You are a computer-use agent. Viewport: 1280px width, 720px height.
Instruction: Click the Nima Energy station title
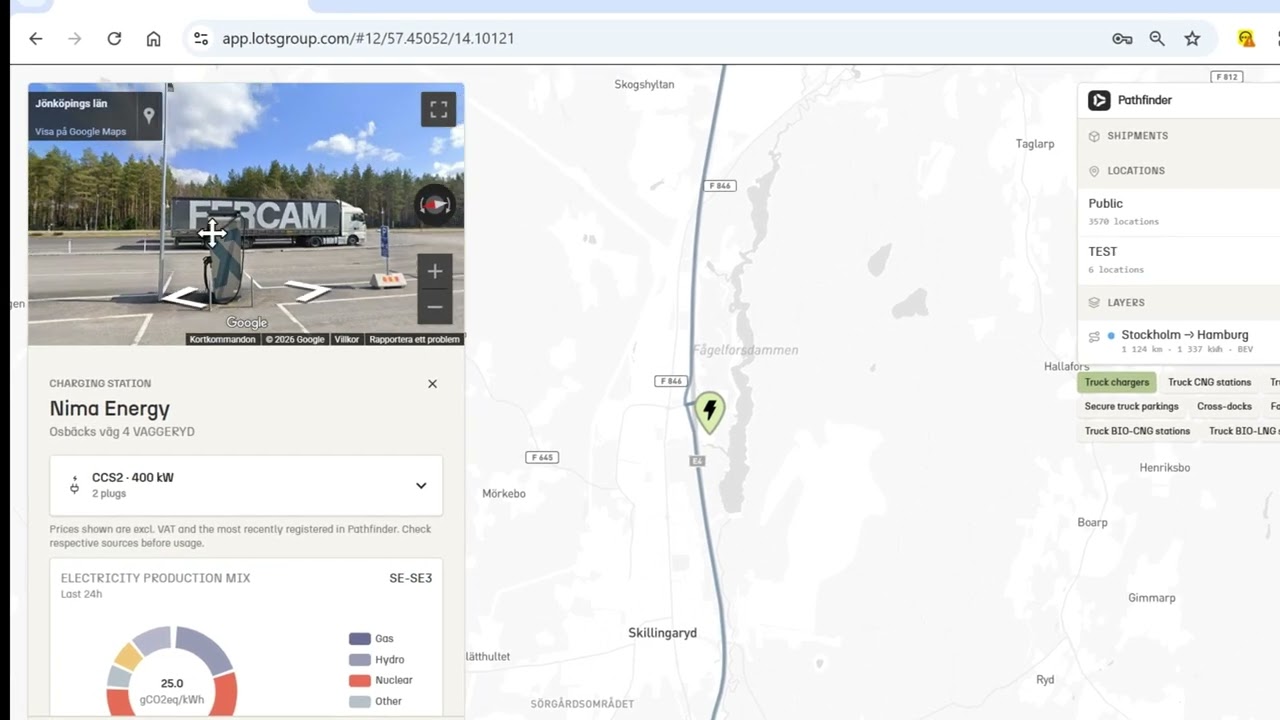110,409
